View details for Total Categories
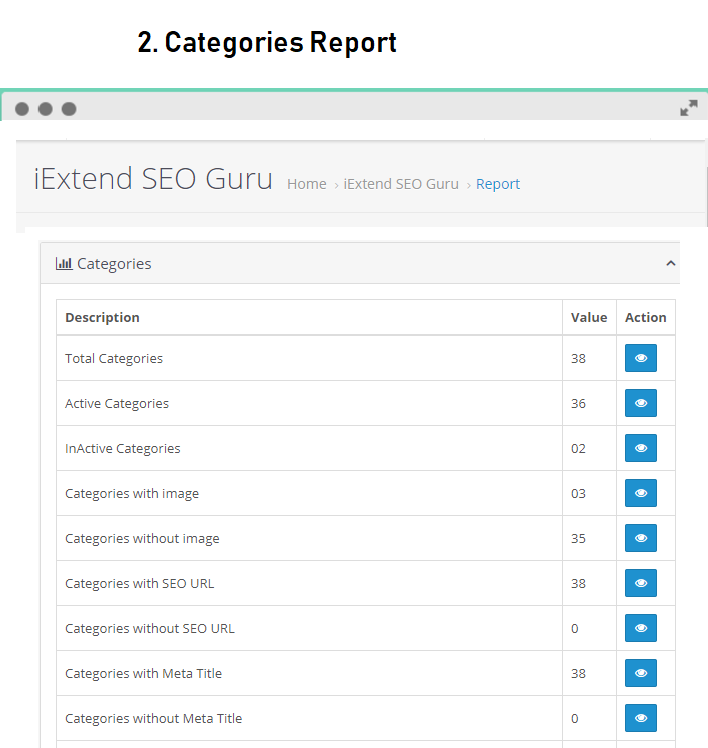This screenshot has width=708, height=748. click(x=640, y=358)
